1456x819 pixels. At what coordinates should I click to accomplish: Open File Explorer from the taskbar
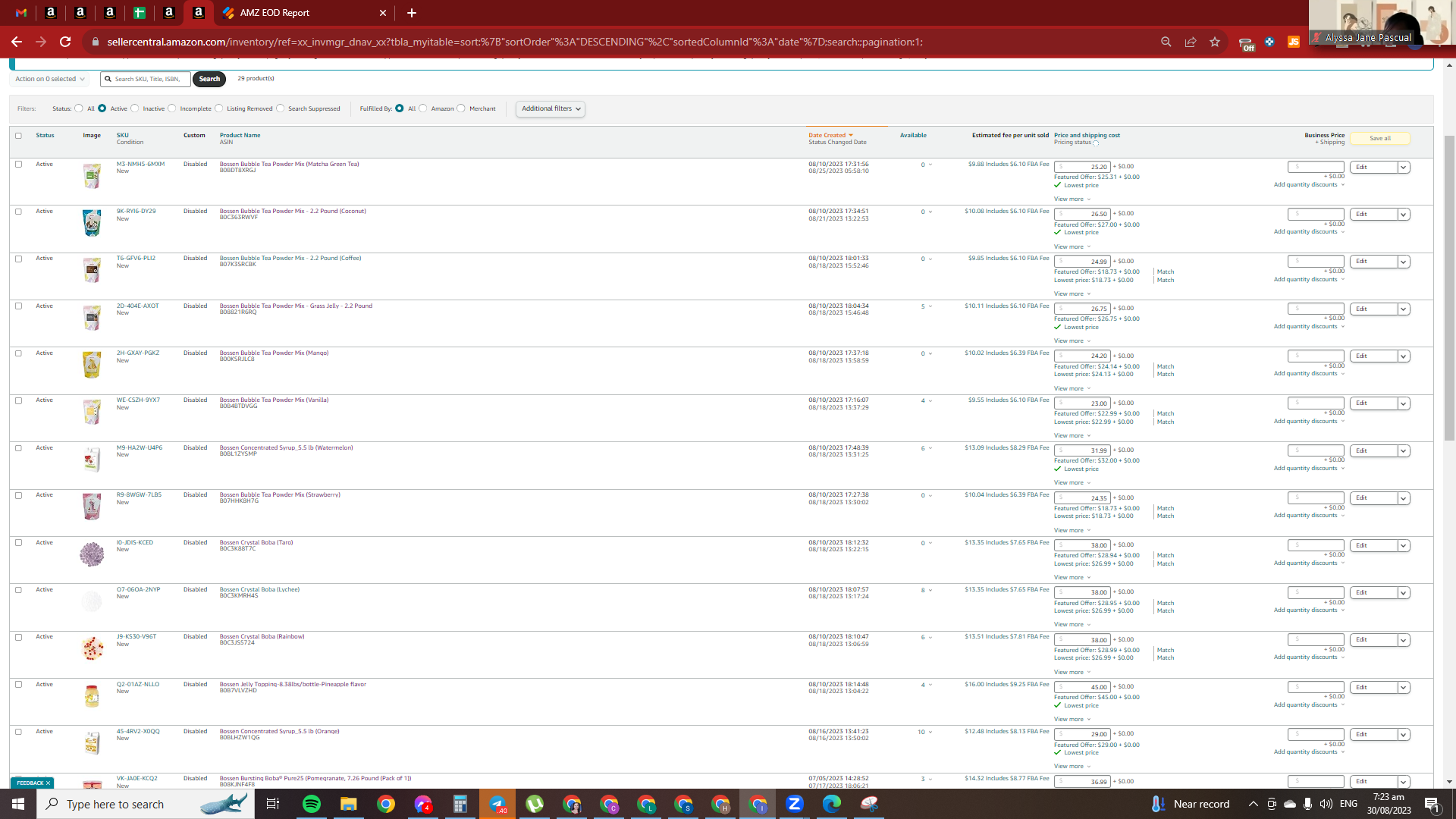tap(349, 804)
